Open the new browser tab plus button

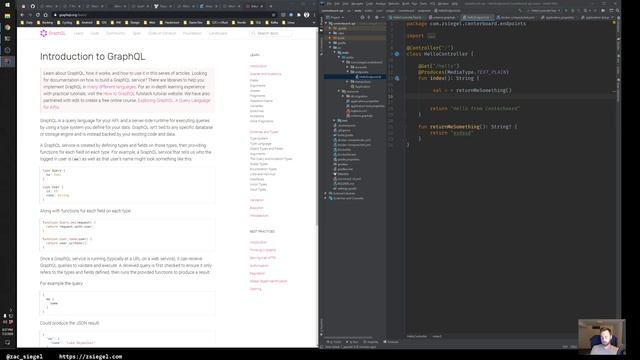[270, 6]
